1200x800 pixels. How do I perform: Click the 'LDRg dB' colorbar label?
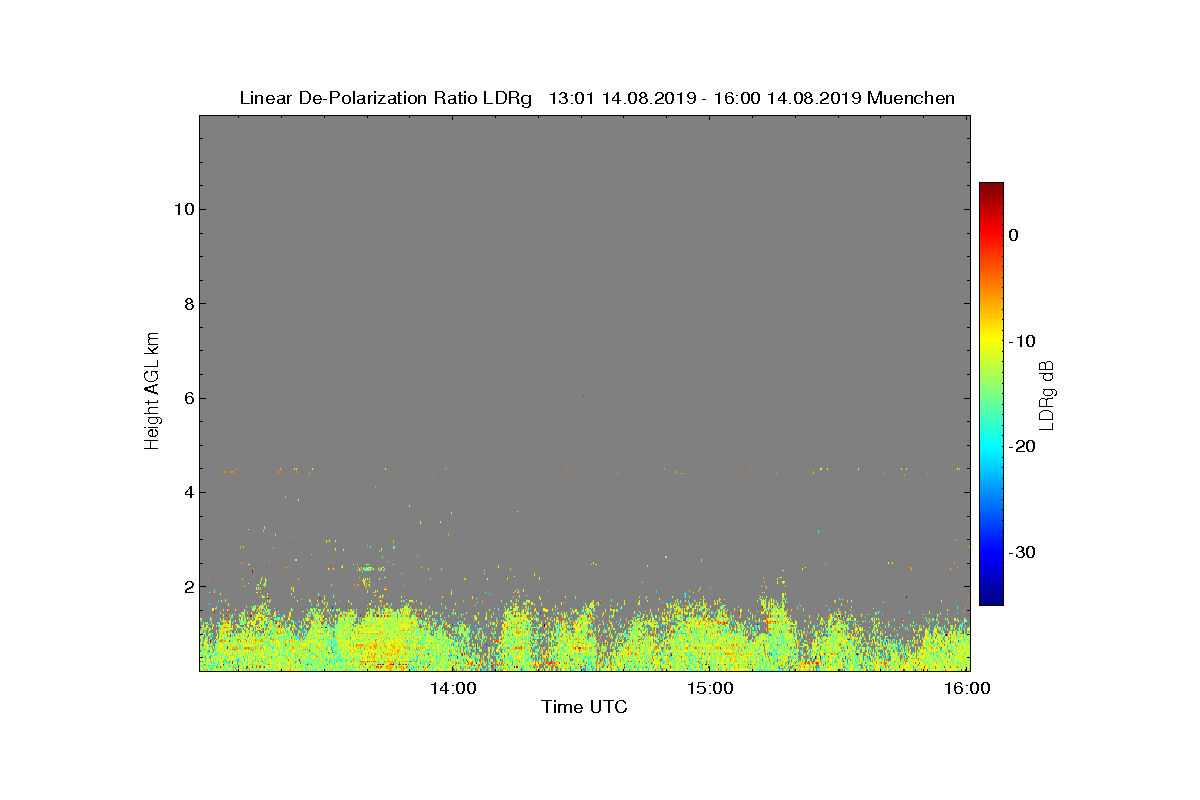(1047, 394)
